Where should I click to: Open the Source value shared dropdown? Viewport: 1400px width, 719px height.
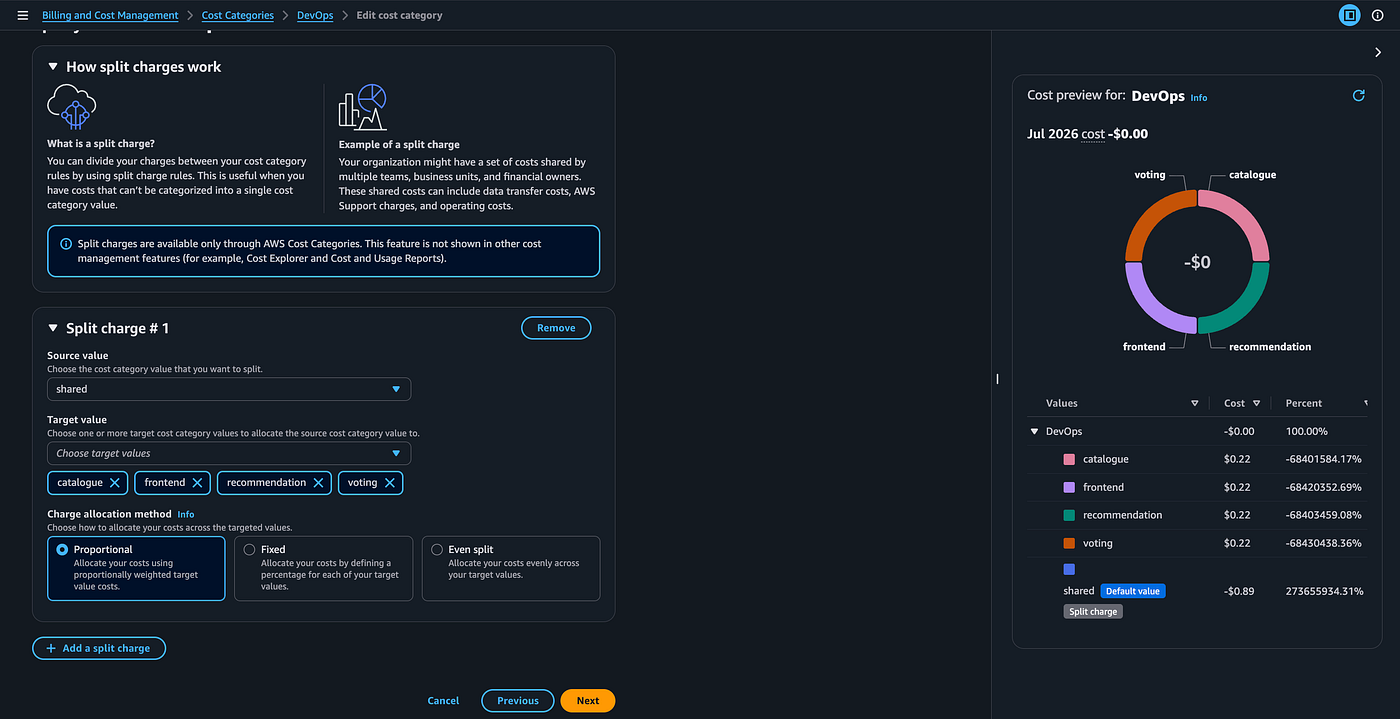[229, 389]
